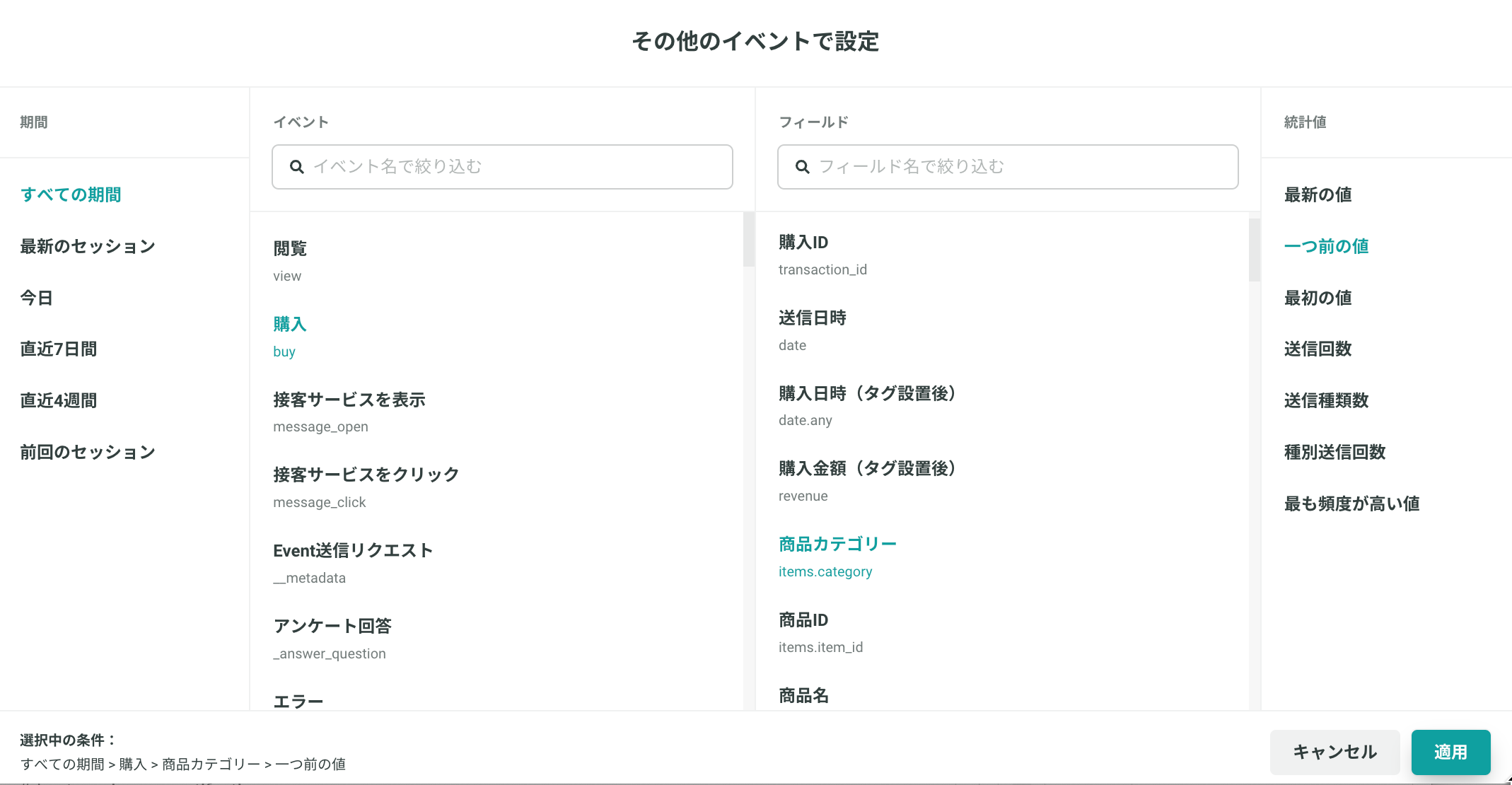Screen dimensions: 1512x785
Task: Click the field list scrollbar thumb
Action: click(x=1255, y=250)
